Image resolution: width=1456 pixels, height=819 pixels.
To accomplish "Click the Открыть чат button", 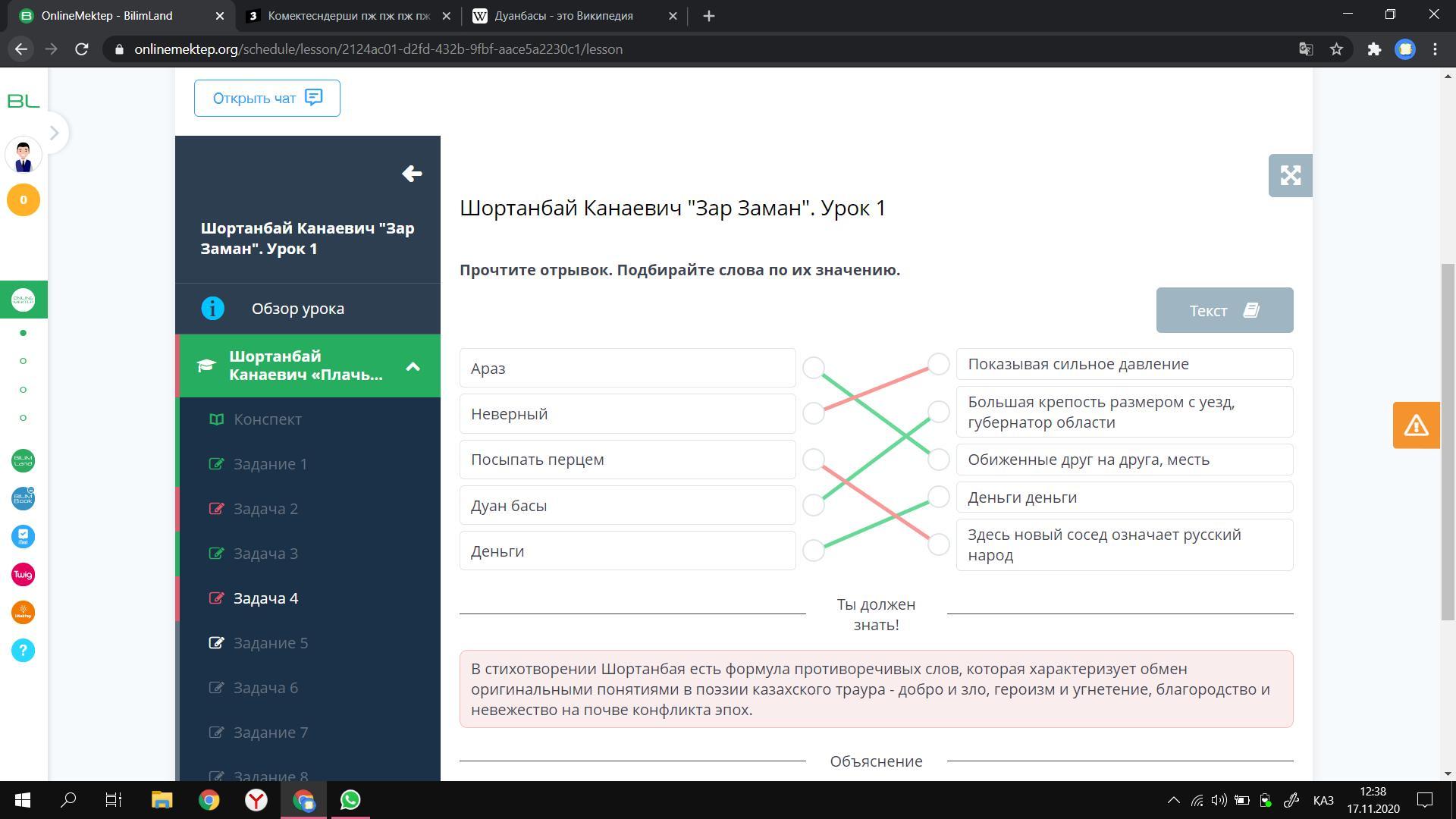I will tap(267, 98).
